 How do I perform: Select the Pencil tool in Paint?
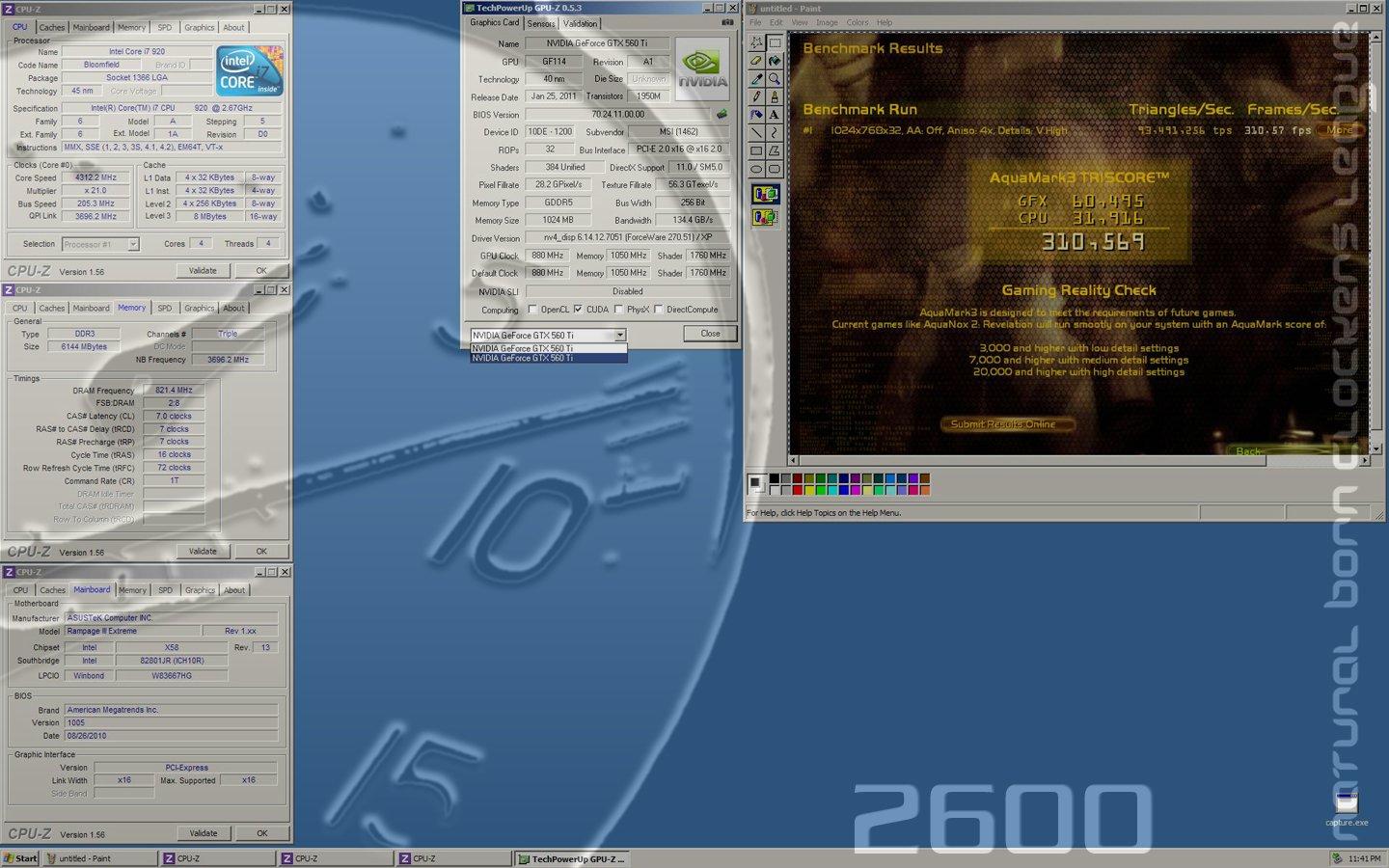tap(756, 96)
